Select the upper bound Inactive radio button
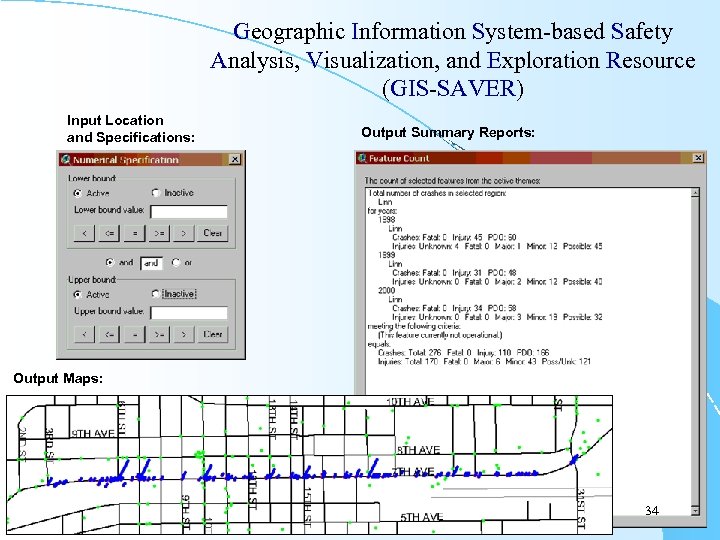The height and width of the screenshot is (540, 720). (x=156, y=294)
